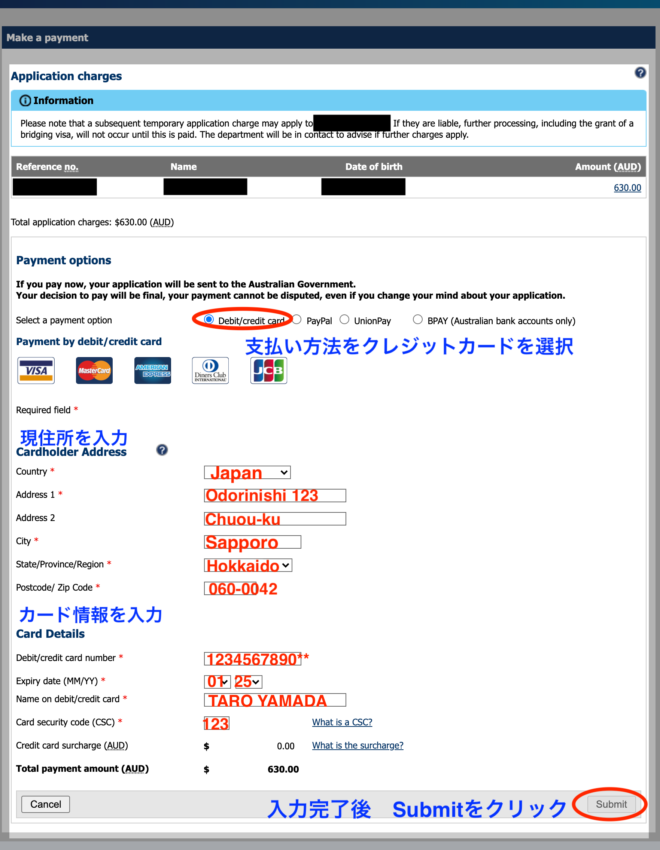This screenshot has height=850, width=660.
Task: Open help icon beside Cardholder Address
Action: click(x=162, y=451)
